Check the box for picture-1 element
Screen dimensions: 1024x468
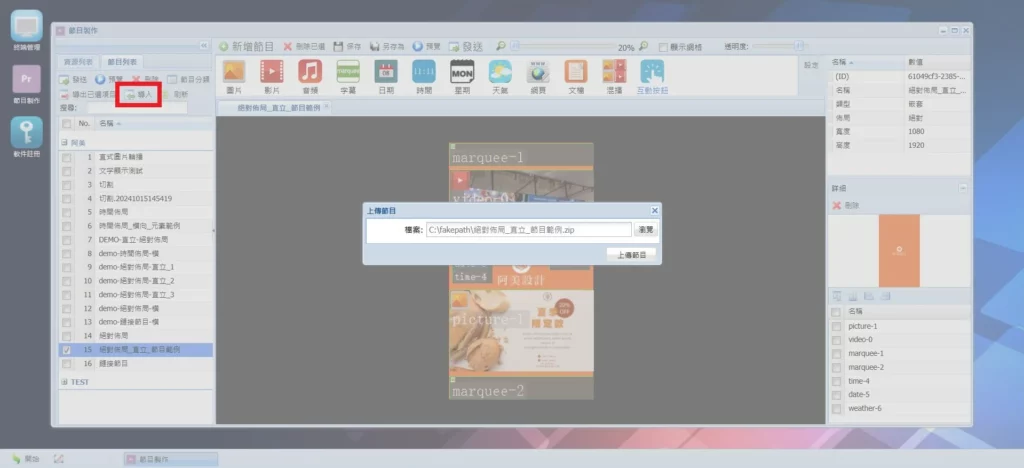(836, 326)
